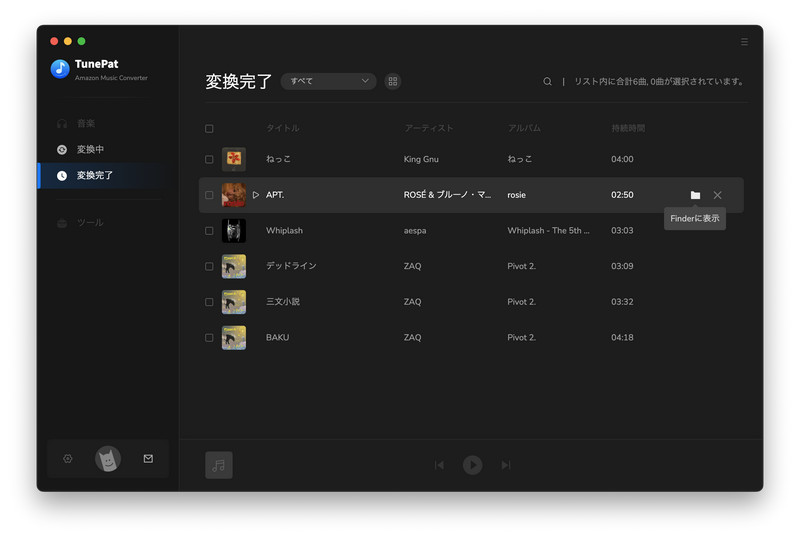Click the artist aespa
800x540 pixels.
(x=415, y=231)
